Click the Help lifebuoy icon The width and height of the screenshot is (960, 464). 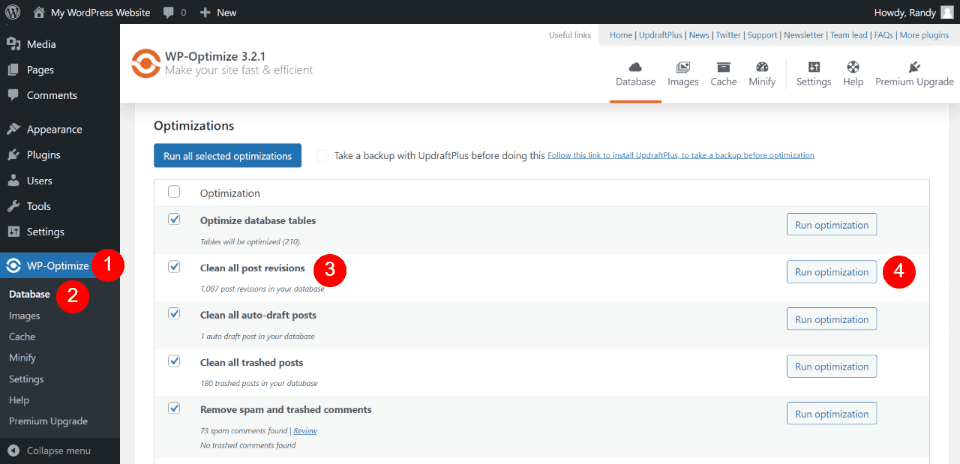pyautogui.click(x=853, y=67)
